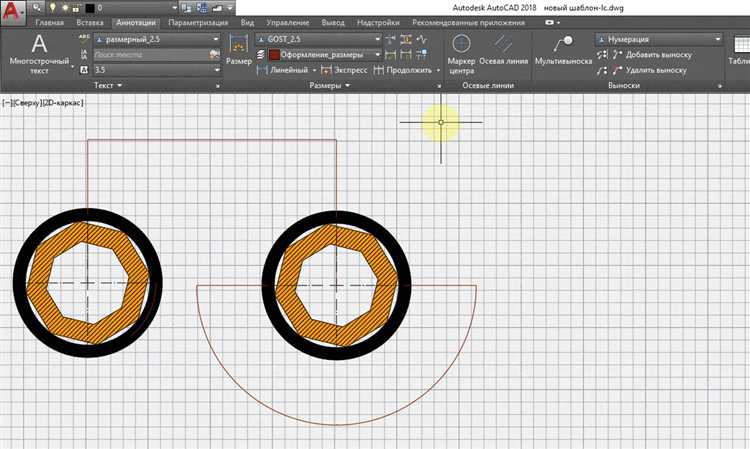Click the collect multileaders icon
The height and width of the screenshot is (449, 750).
click(602, 70)
